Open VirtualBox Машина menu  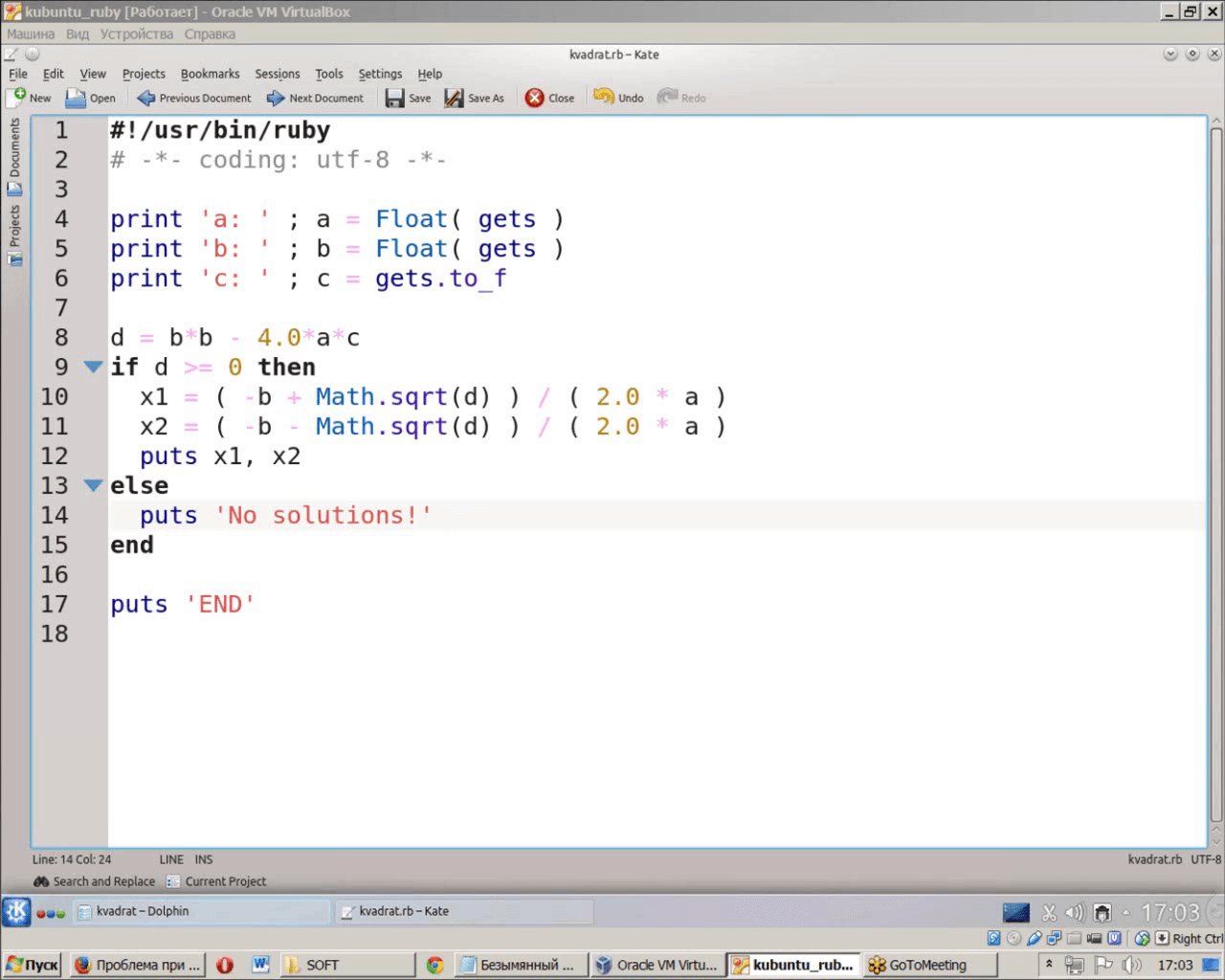pos(31,33)
